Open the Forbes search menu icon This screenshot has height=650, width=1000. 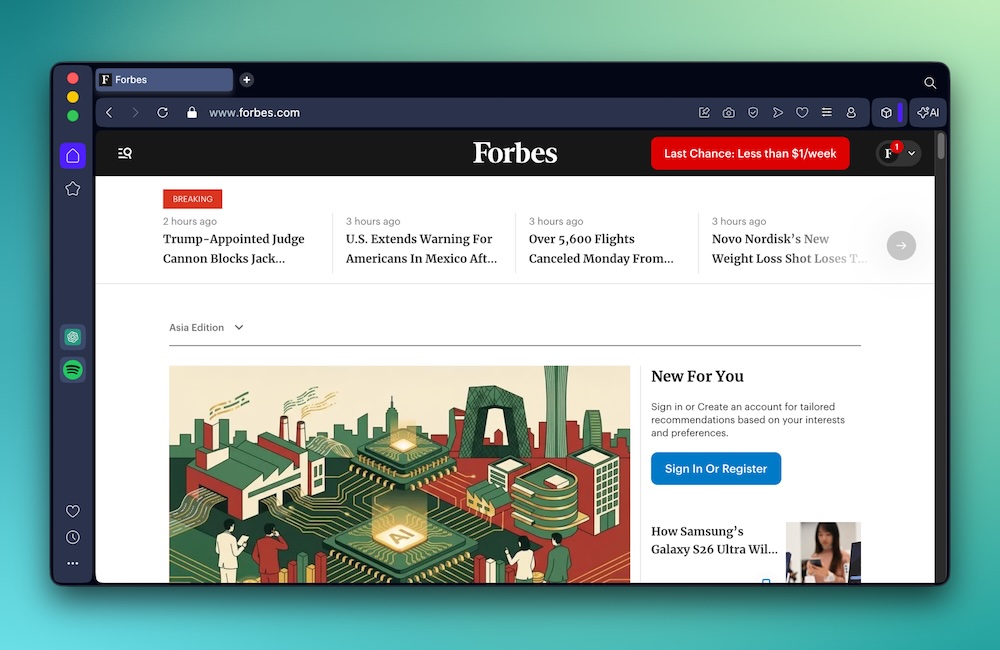click(125, 153)
